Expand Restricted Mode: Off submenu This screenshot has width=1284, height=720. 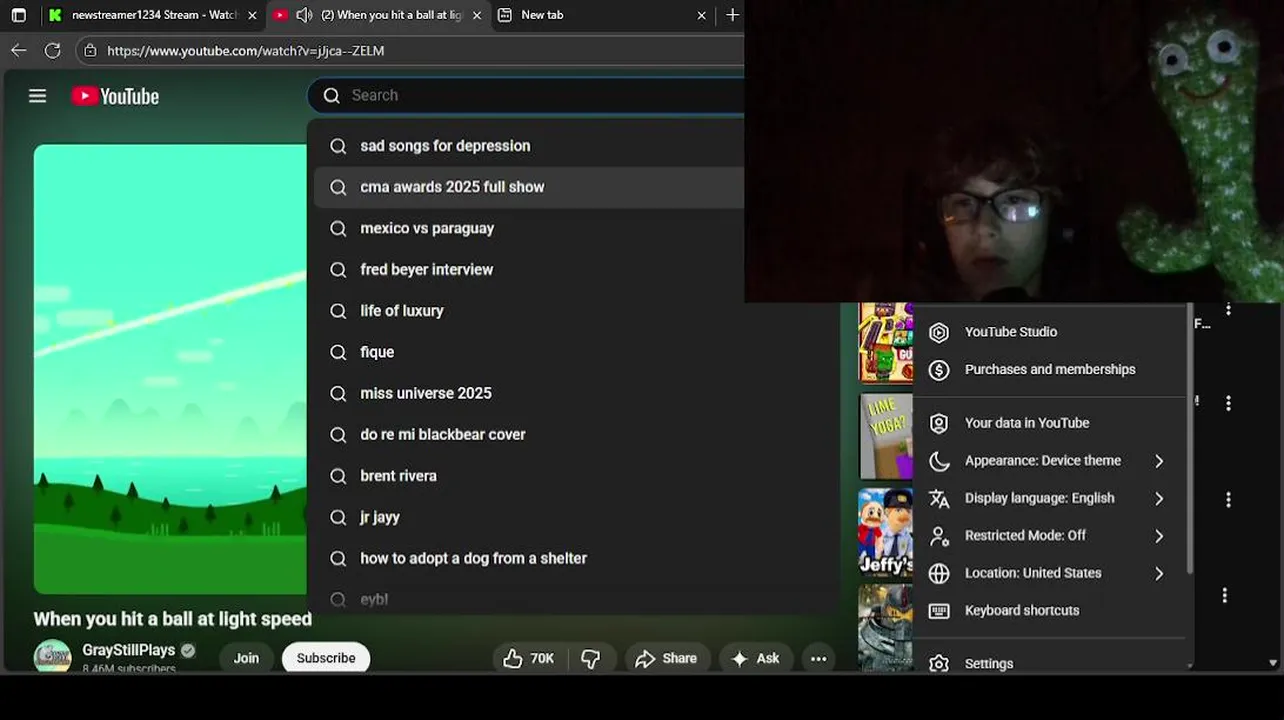click(1050, 535)
